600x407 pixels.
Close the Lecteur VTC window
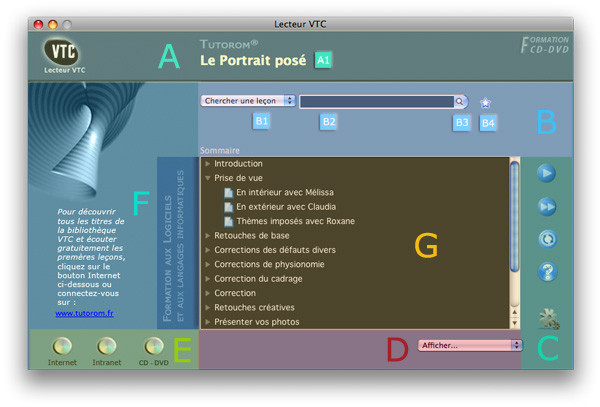(x=38, y=24)
